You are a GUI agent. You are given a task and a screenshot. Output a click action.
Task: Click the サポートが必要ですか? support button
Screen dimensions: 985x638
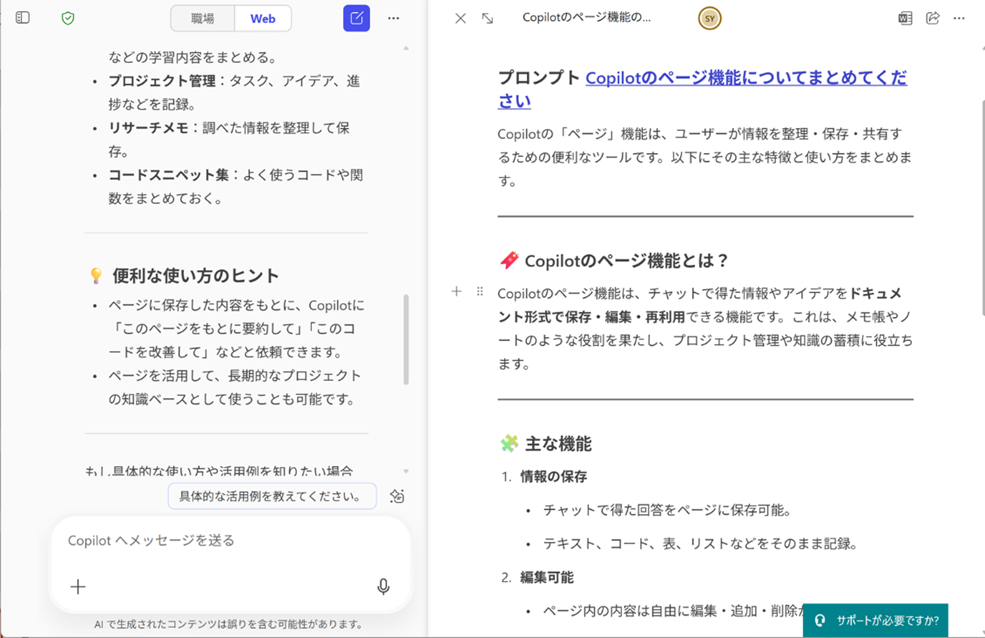click(x=875, y=620)
